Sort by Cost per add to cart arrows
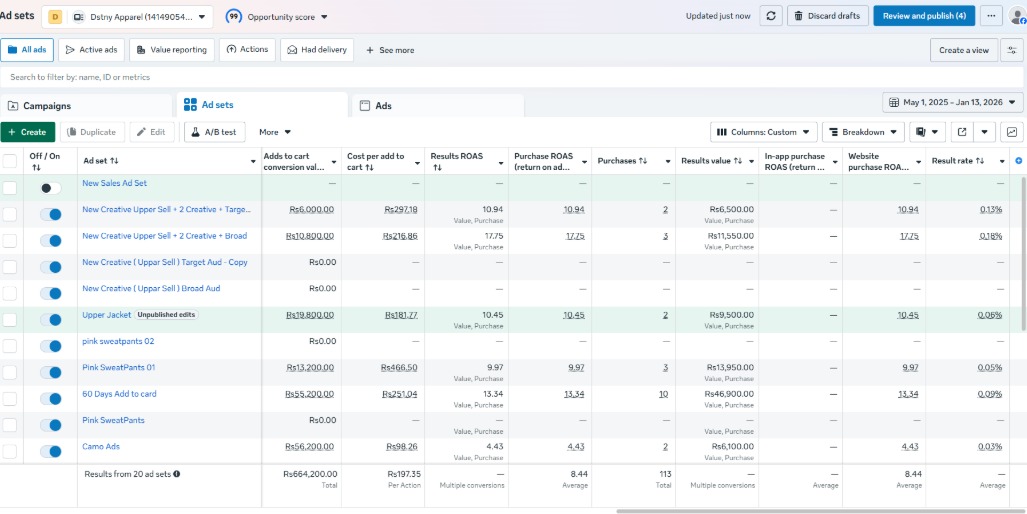Viewport: 1027px width, 514px height. (370, 168)
